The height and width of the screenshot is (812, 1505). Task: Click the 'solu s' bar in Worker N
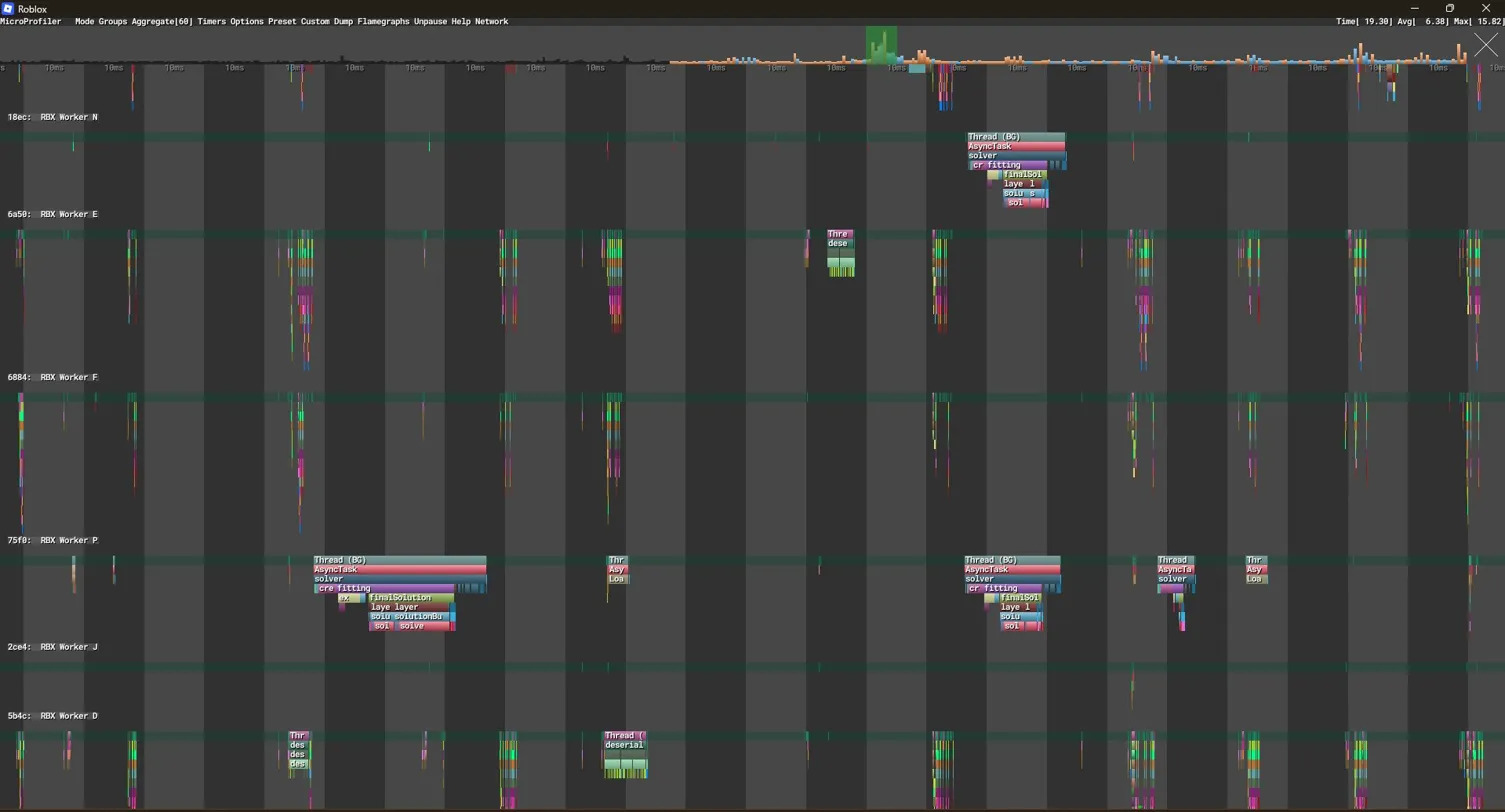(x=1024, y=193)
